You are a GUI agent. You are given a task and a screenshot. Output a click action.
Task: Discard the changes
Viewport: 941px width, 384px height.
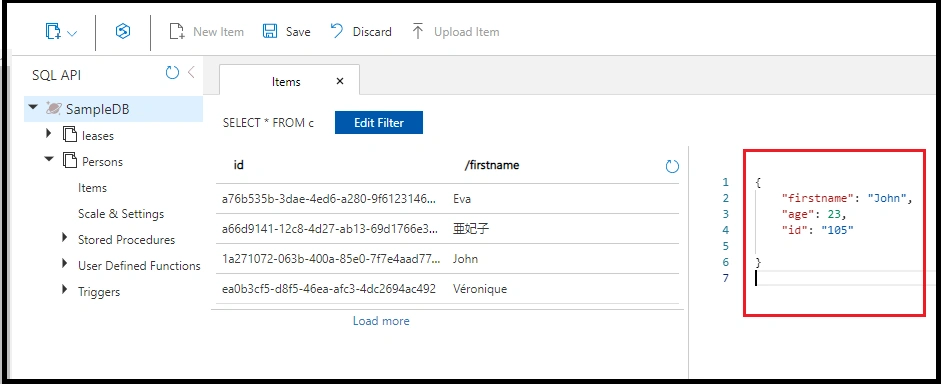pyautogui.click(x=361, y=32)
